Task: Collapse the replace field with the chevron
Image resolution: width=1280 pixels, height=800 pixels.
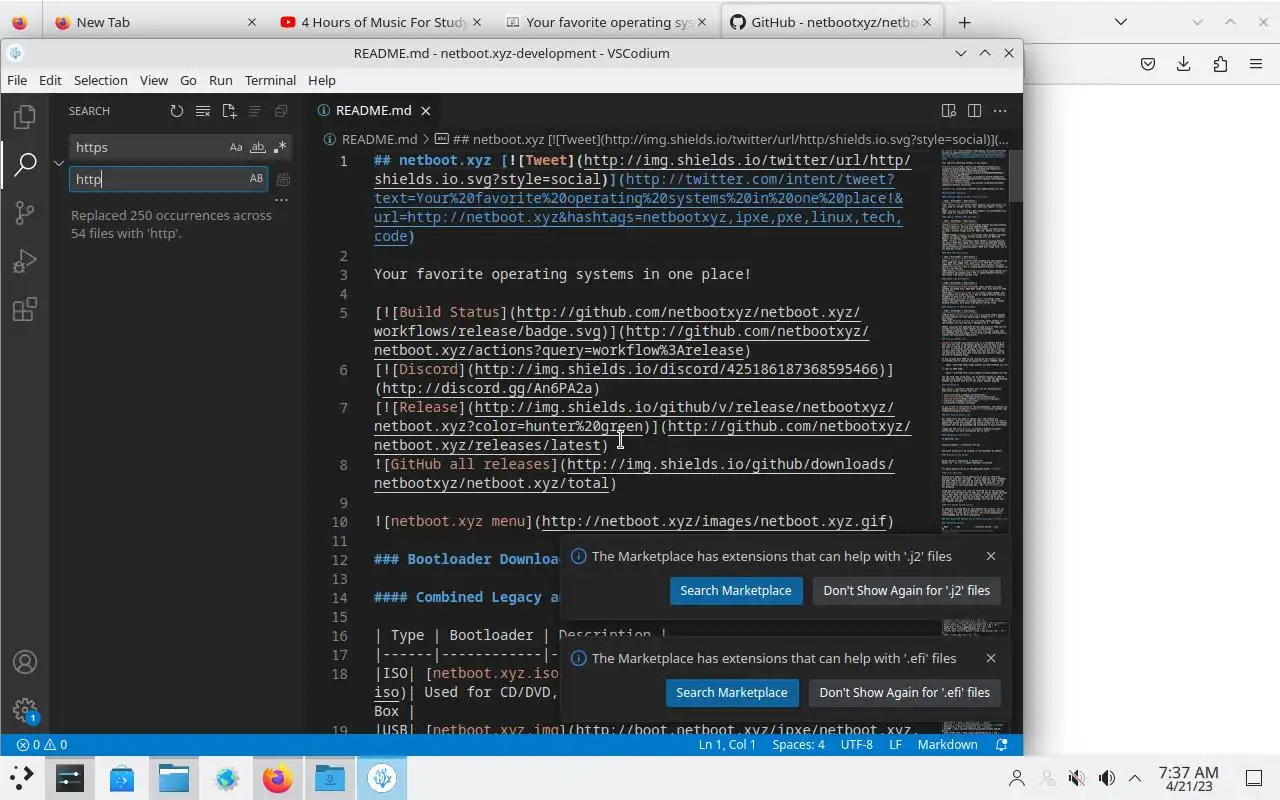Action: click(59, 163)
